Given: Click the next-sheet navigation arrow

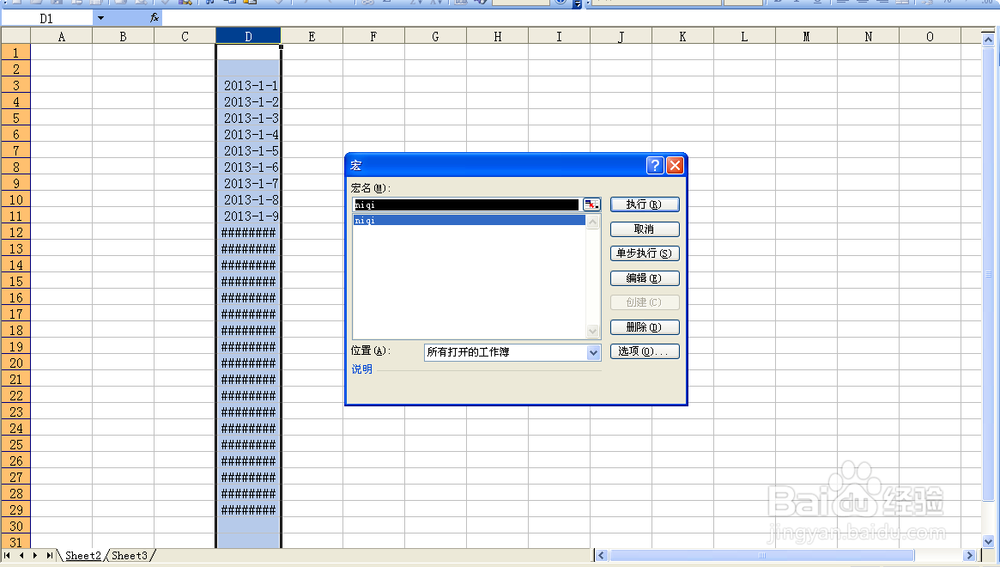Looking at the screenshot, I should pyautogui.click(x=35, y=556).
